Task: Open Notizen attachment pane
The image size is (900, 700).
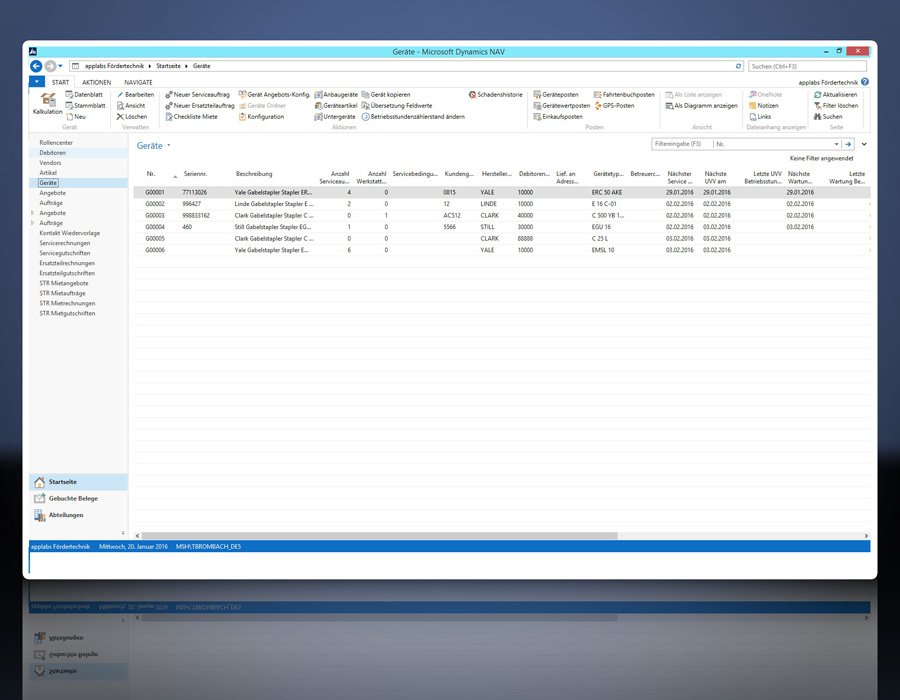Action: click(763, 106)
